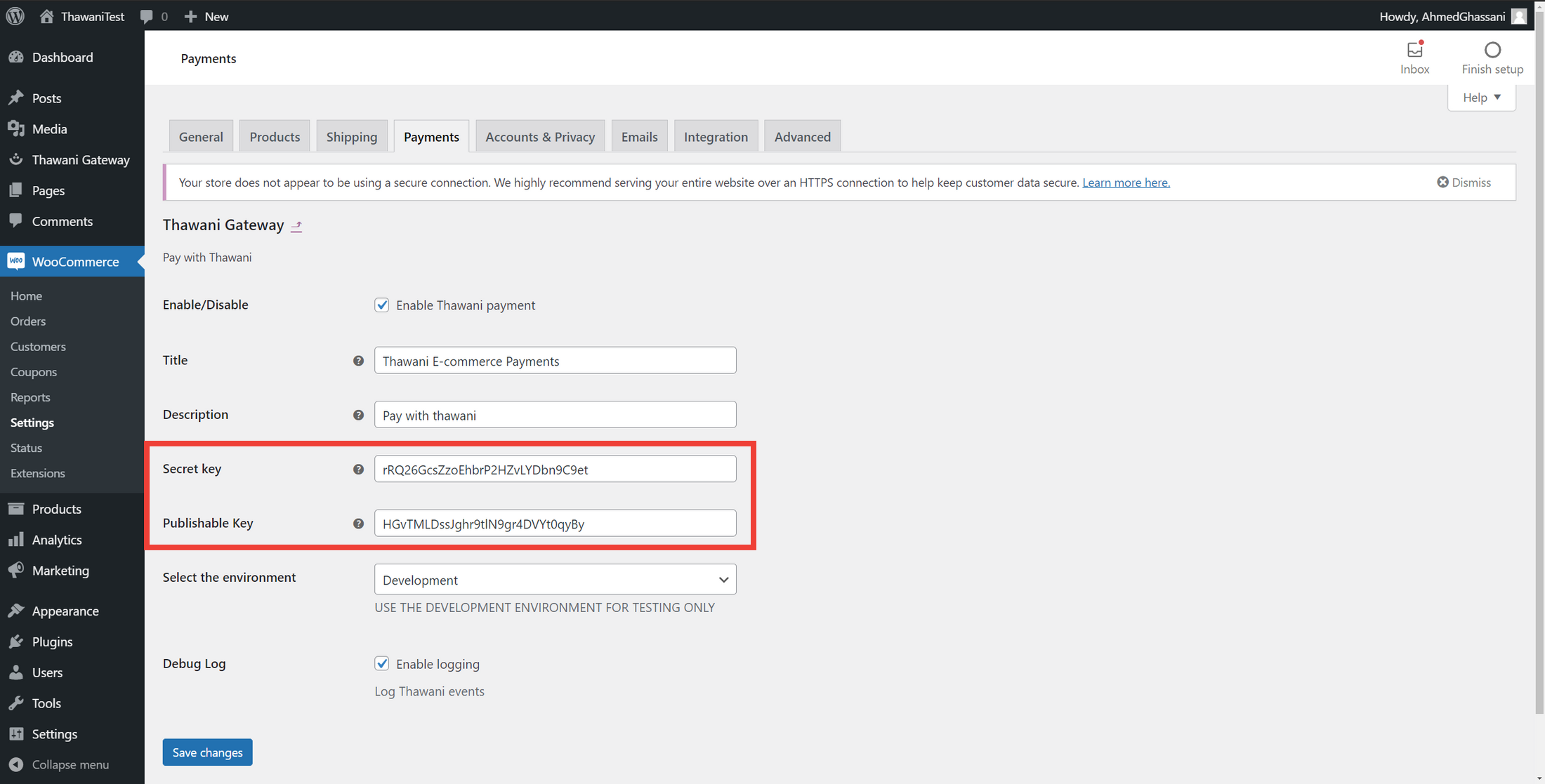Click the Analytics bar chart icon

(16, 539)
